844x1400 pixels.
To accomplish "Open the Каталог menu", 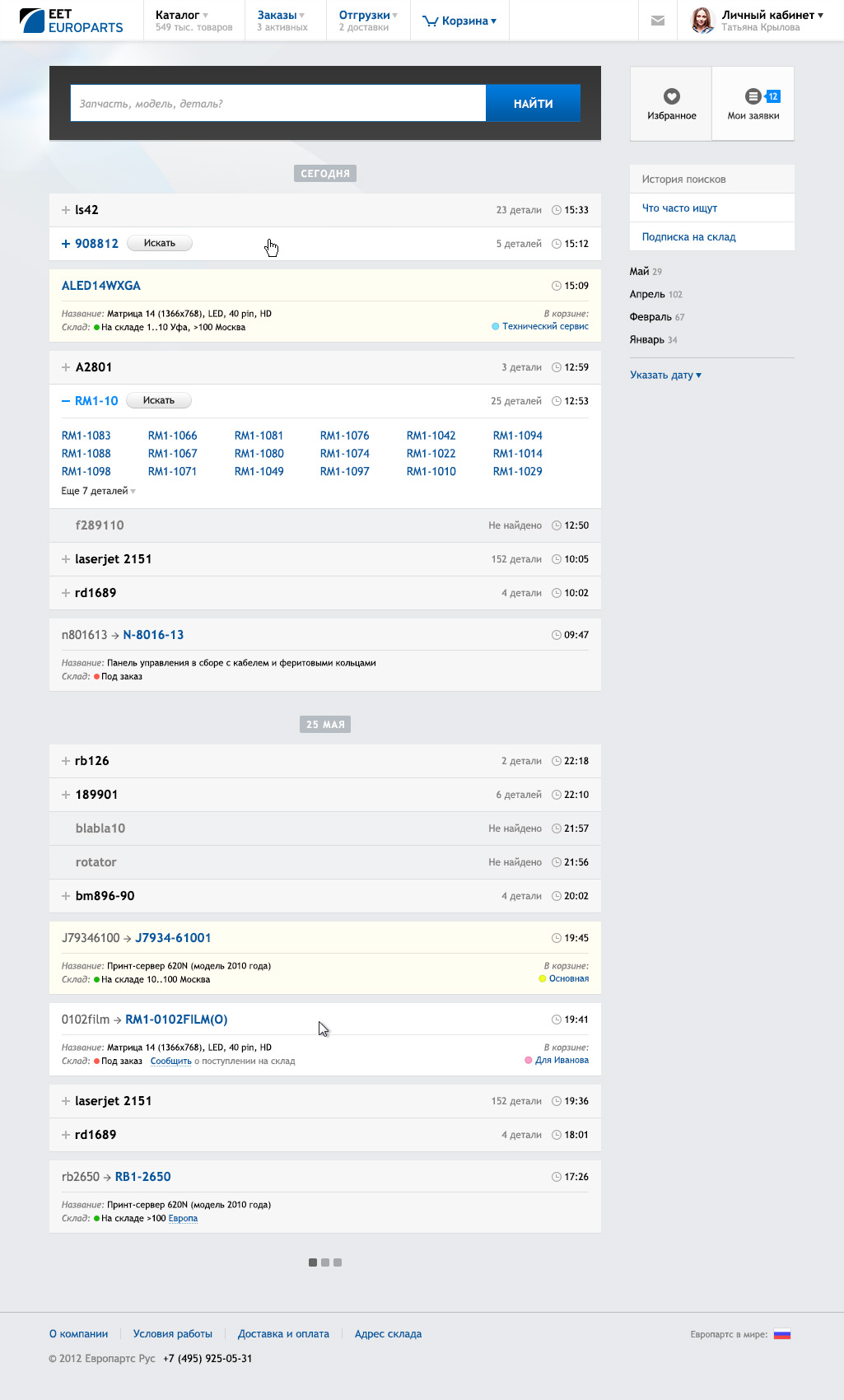I will (x=182, y=15).
